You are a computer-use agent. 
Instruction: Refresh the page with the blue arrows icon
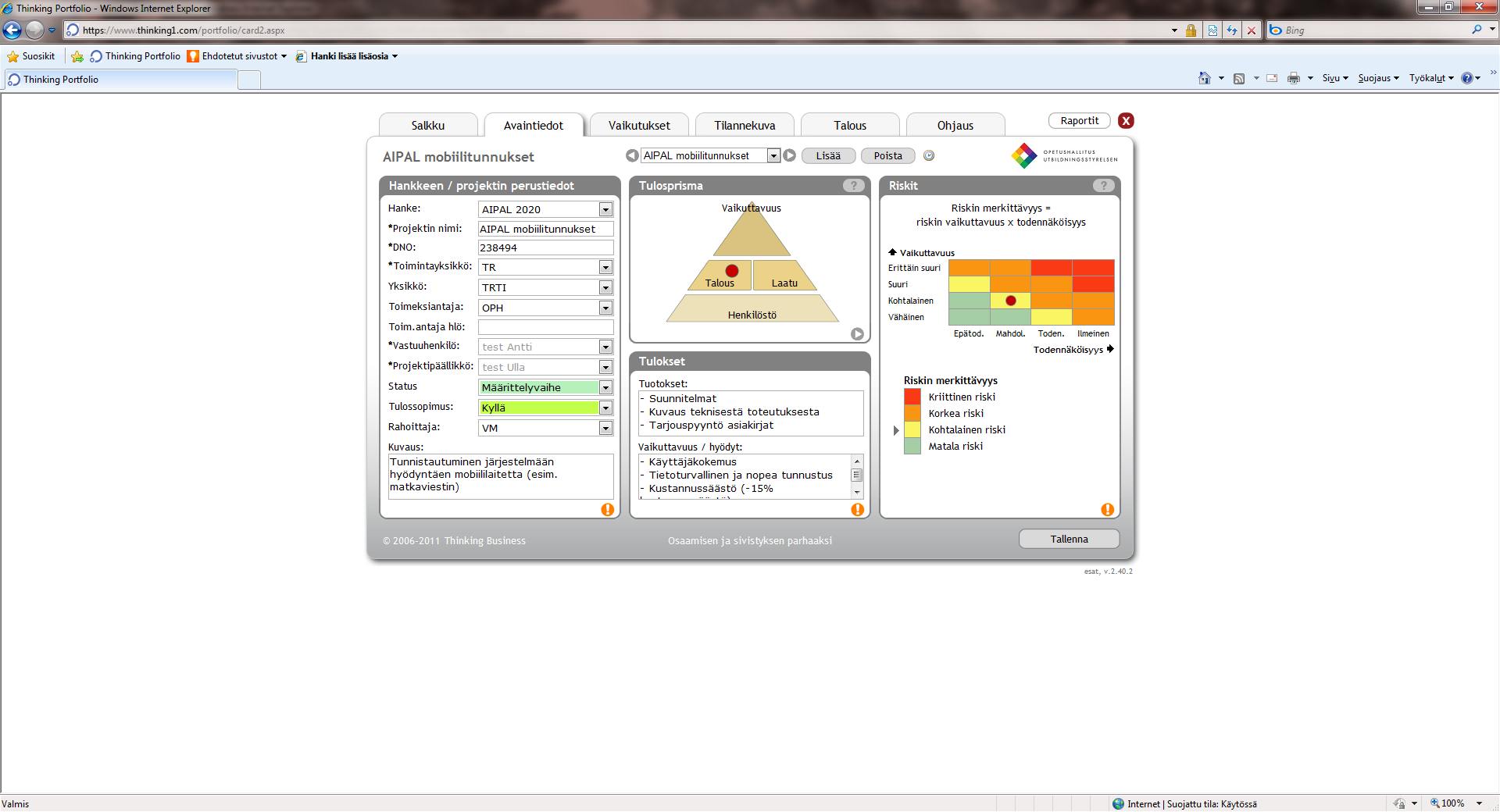coord(1232,30)
